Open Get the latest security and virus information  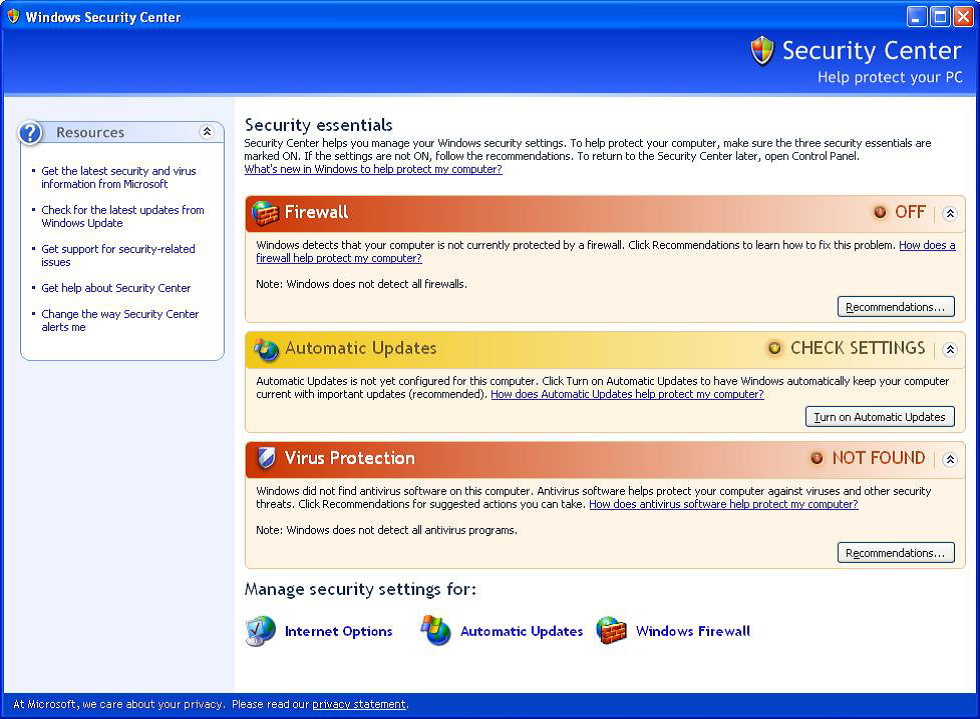tap(119, 178)
